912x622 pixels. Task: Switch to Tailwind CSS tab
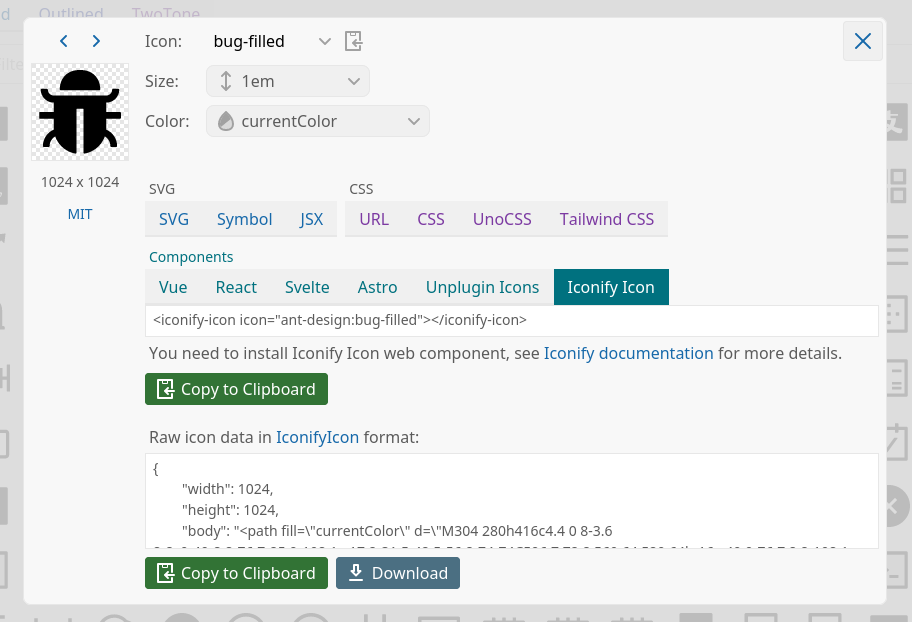pyautogui.click(x=606, y=219)
